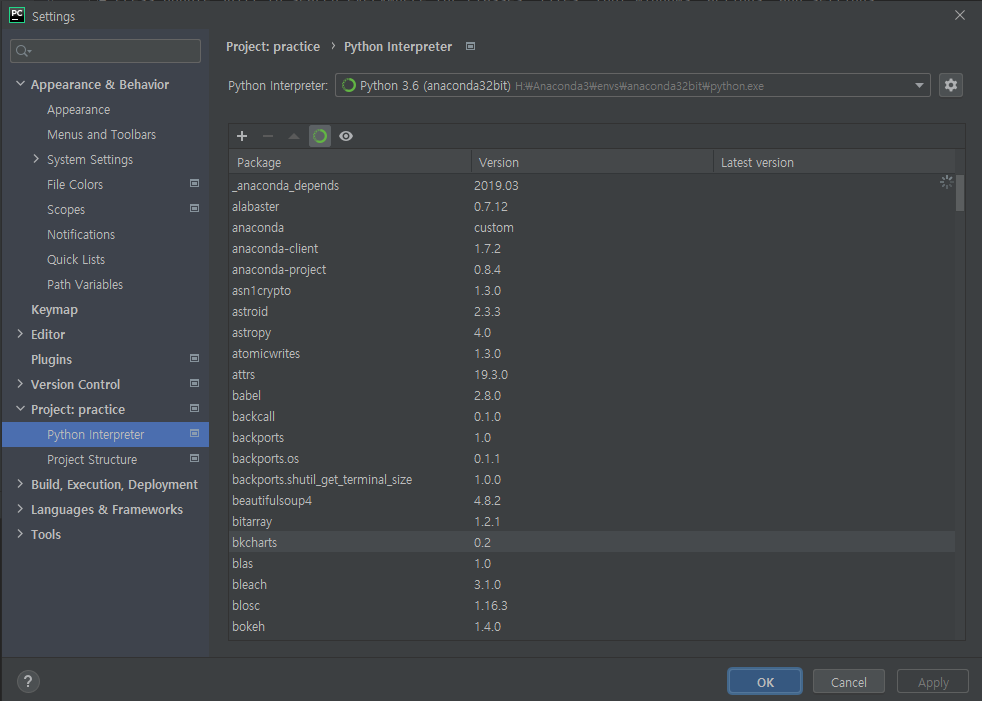
Task: Select the atomicwrites package row
Action: pyautogui.click(x=592, y=354)
